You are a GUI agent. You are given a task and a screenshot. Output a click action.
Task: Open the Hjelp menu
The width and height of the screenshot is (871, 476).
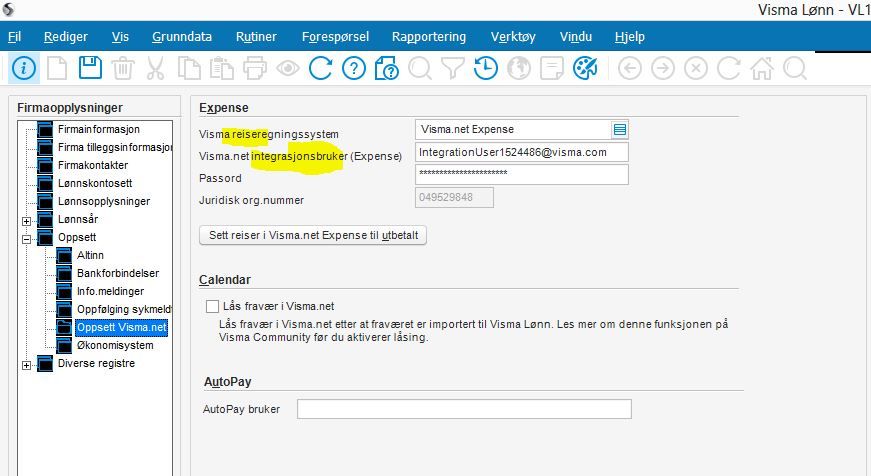point(629,37)
